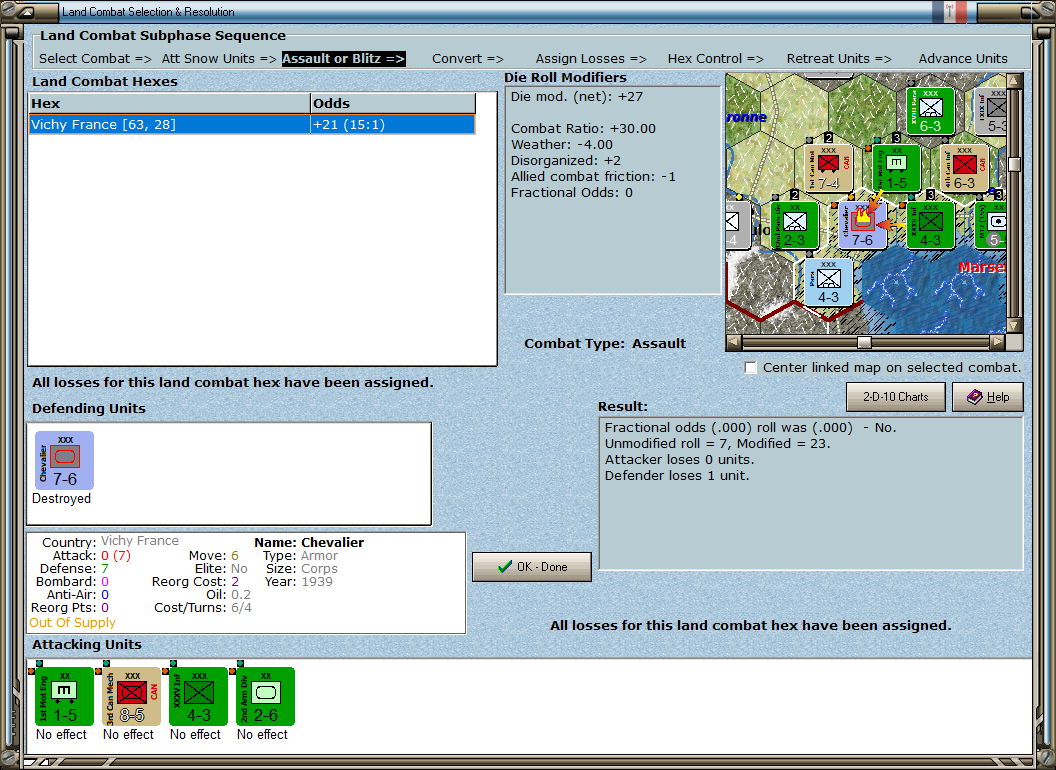Click the Hex column header

[170, 104]
